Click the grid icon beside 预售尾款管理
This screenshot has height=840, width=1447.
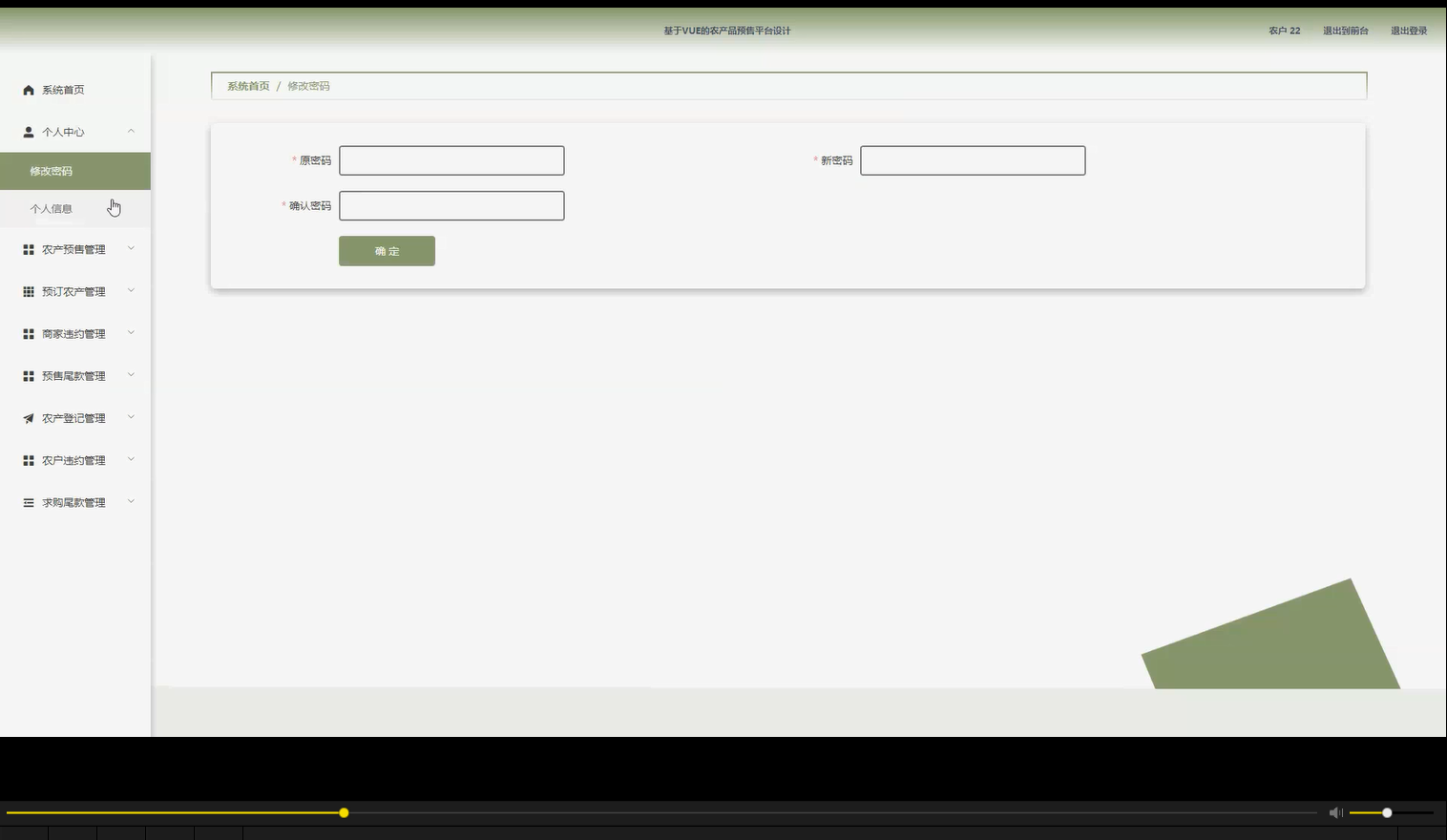(x=29, y=376)
